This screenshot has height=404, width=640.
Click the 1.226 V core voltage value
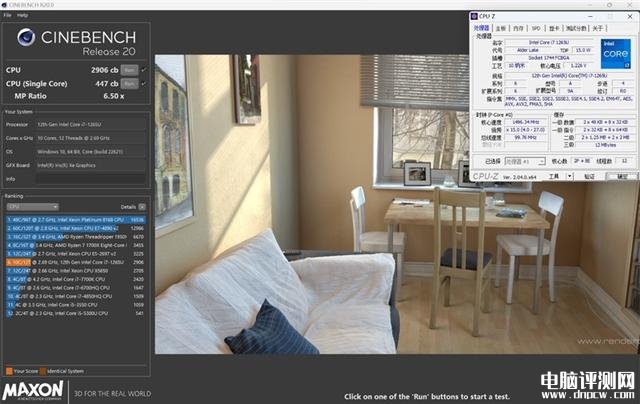[578, 66]
